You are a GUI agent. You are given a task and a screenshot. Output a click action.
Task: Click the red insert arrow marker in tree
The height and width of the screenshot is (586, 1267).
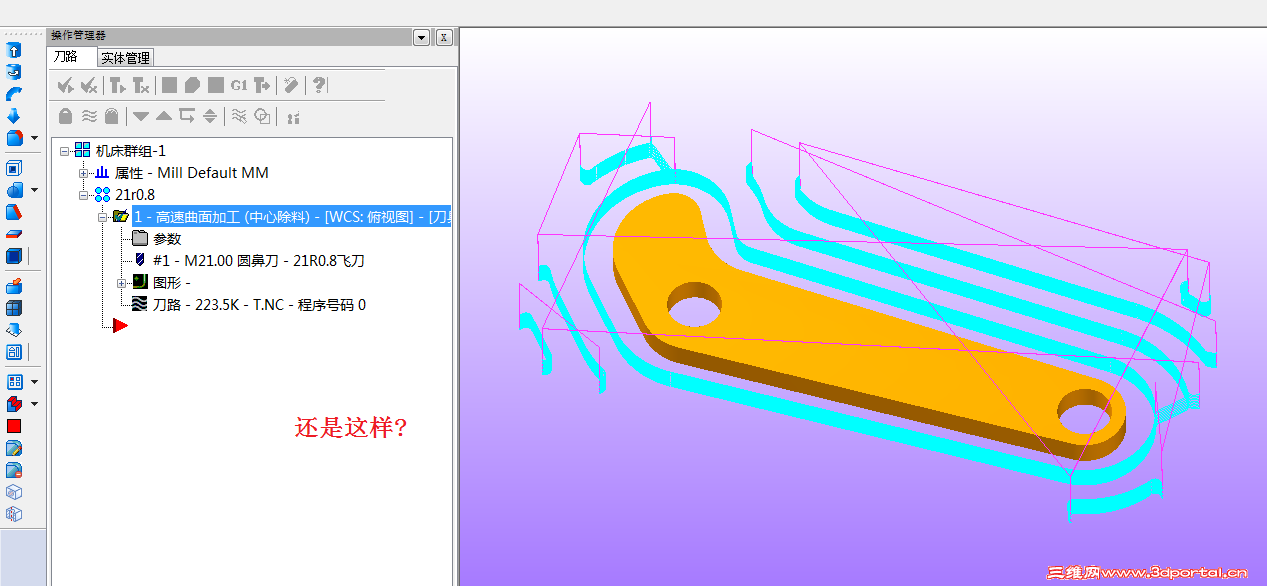pyautogui.click(x=120, y=326)
